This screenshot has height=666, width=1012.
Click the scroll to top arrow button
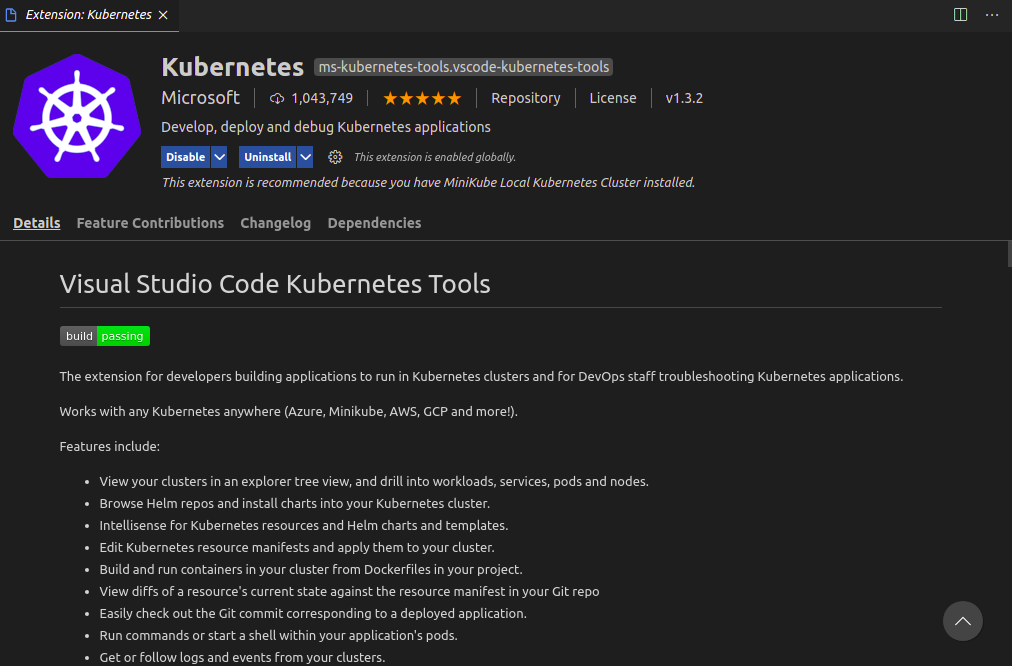coord(962,621)
